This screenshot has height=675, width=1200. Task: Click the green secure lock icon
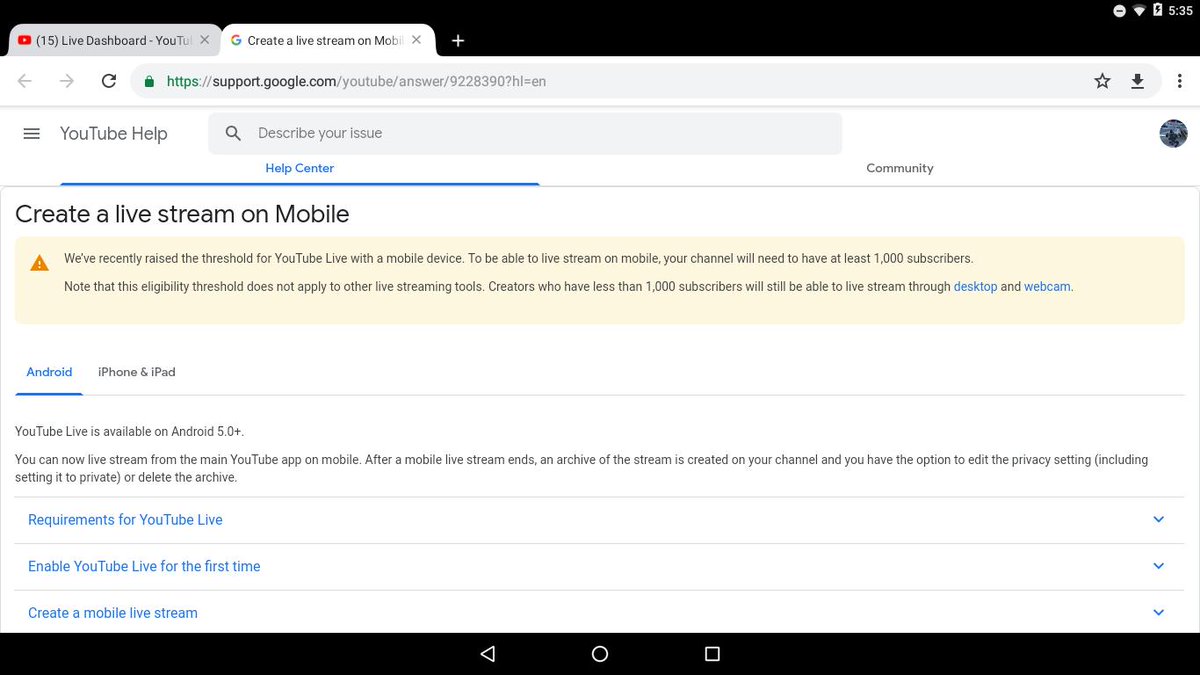coord(150,82)
